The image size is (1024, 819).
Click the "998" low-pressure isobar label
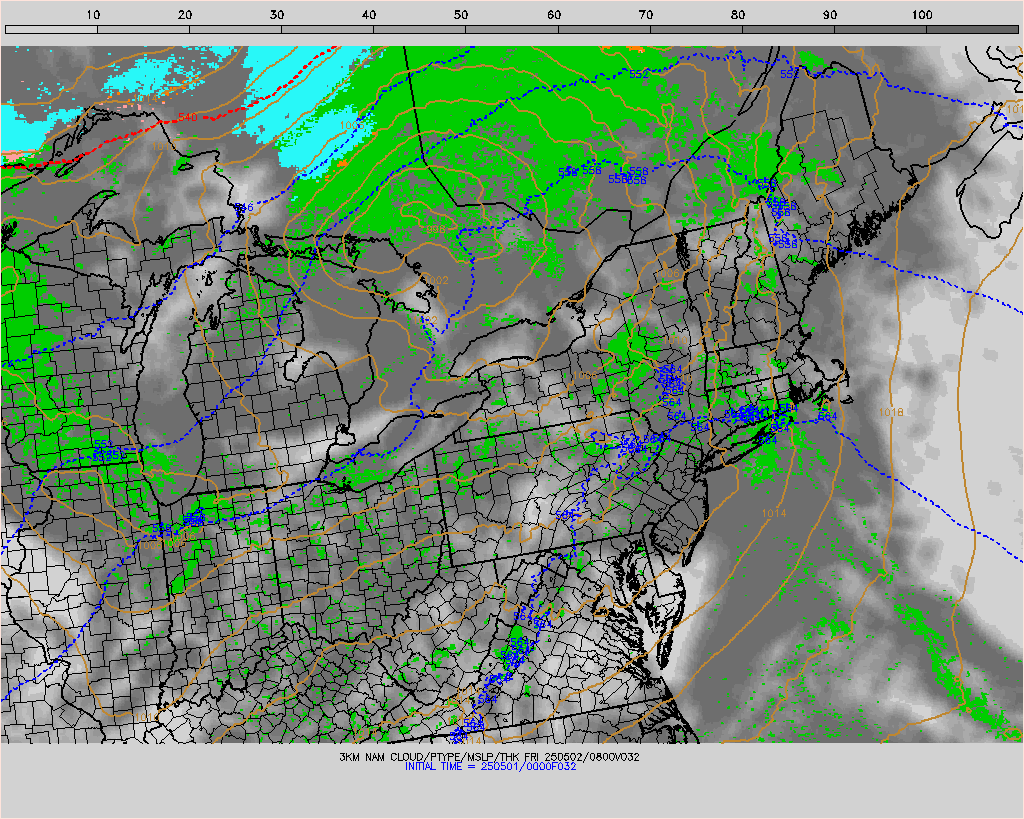point(436,230)
